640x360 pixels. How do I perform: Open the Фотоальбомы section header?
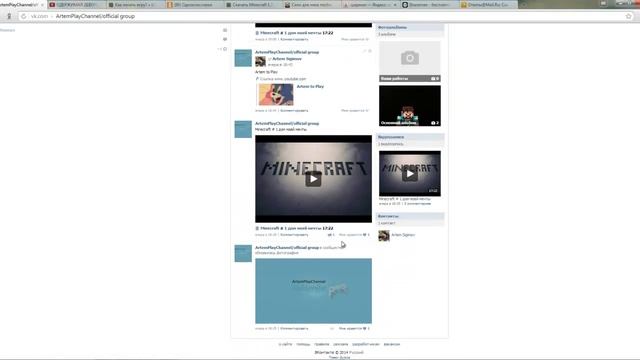410,27
